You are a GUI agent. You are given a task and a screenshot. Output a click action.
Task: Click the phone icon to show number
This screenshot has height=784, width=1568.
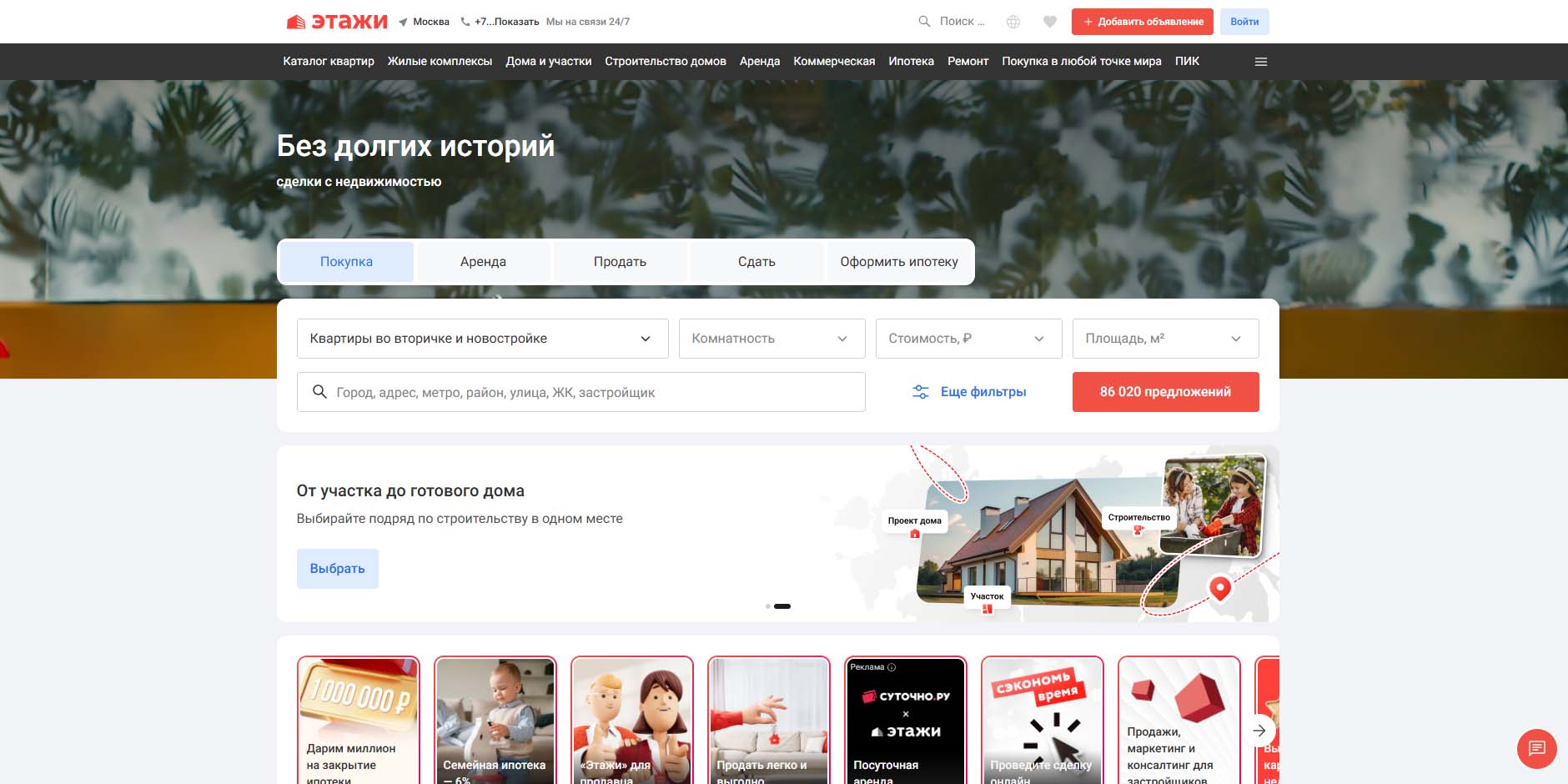pos(465,22)
